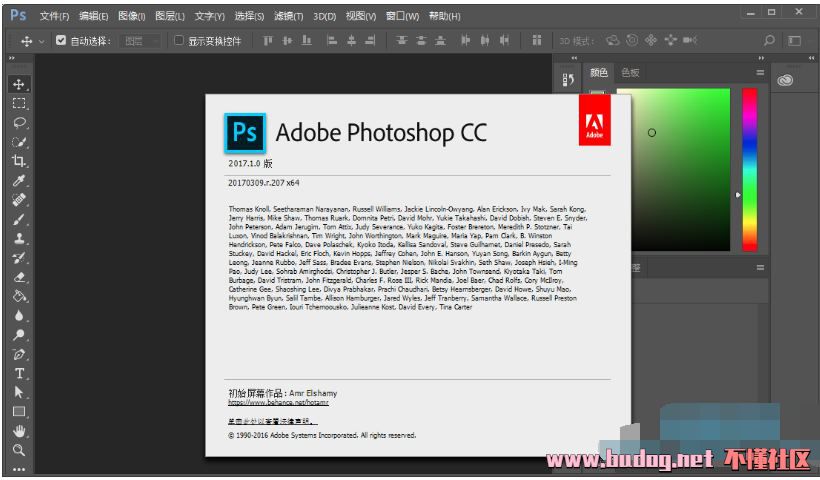Viewport: 820px width, 480px height.
Task: Open the 3D(D) menu
Action: coord(324,16)
